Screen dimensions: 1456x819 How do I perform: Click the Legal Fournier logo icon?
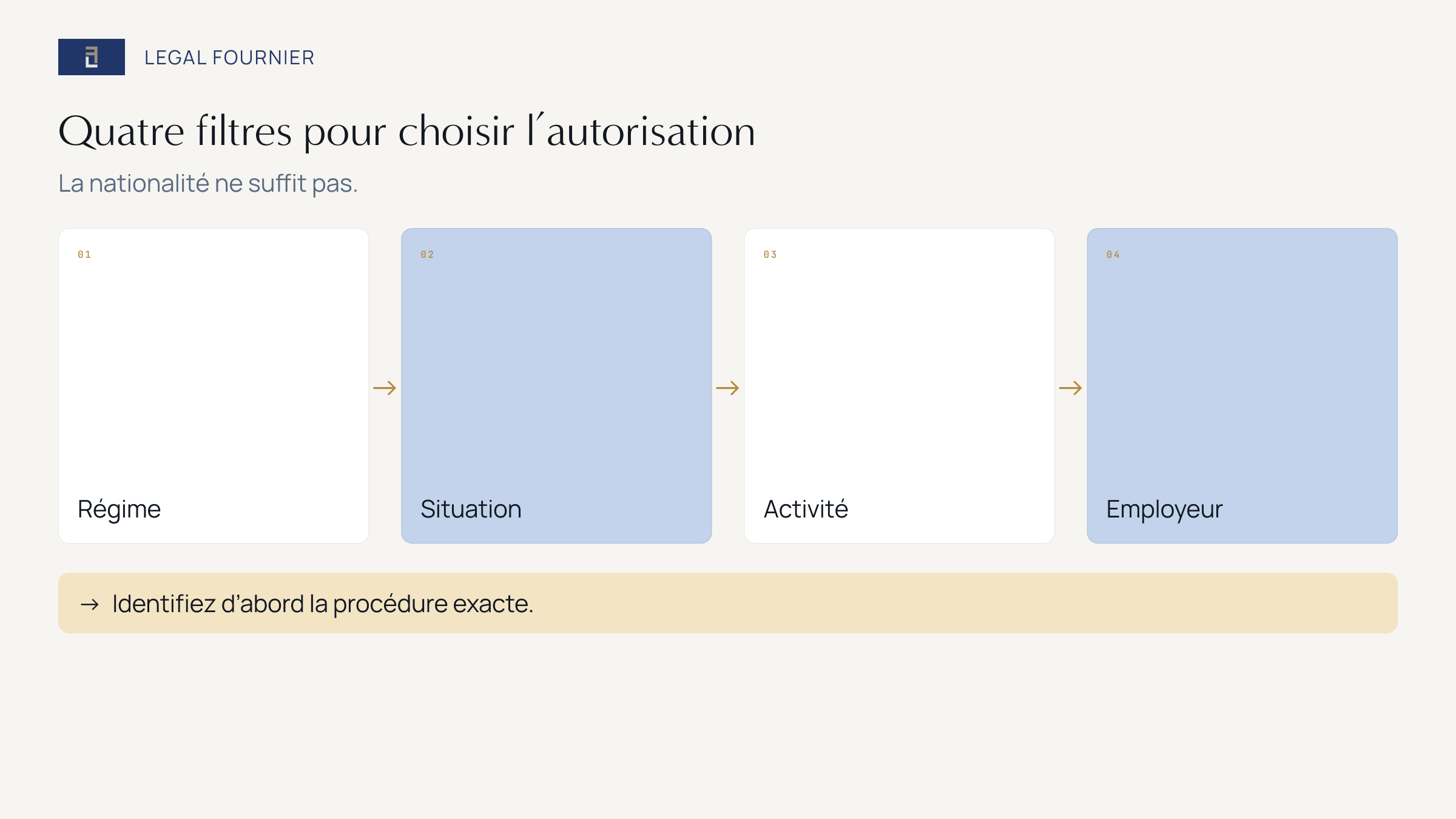coord(92,57)
